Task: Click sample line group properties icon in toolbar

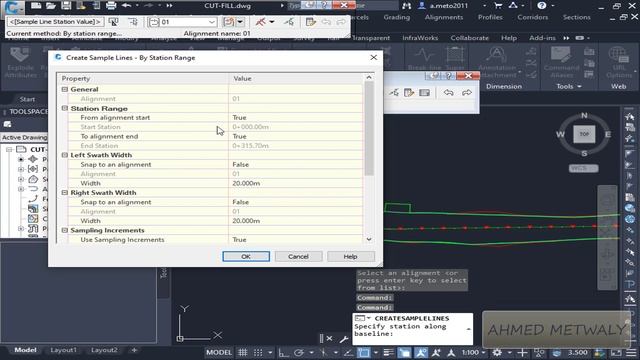Action: tap(113, 22)
